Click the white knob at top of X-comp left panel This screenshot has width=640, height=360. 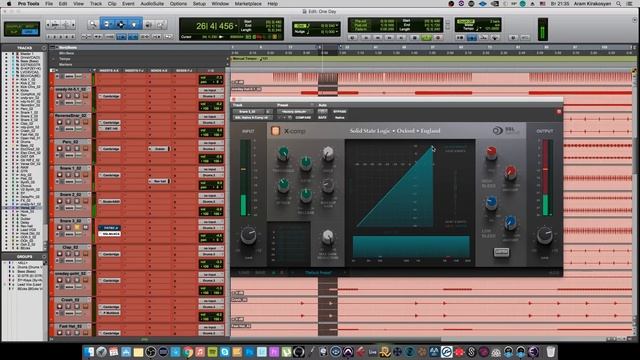coord(328,153)
